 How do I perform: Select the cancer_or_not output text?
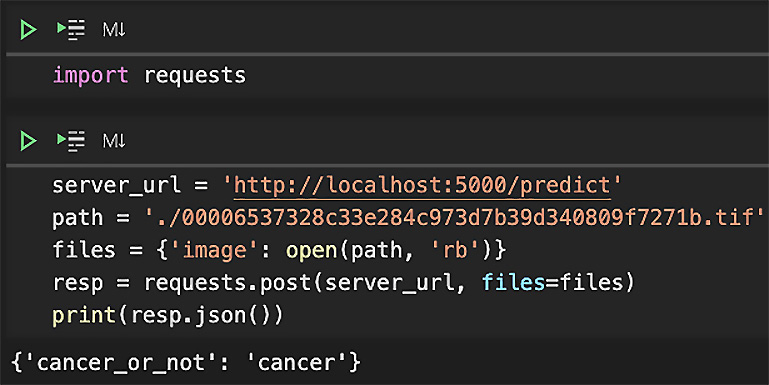[x=186, y=363]
